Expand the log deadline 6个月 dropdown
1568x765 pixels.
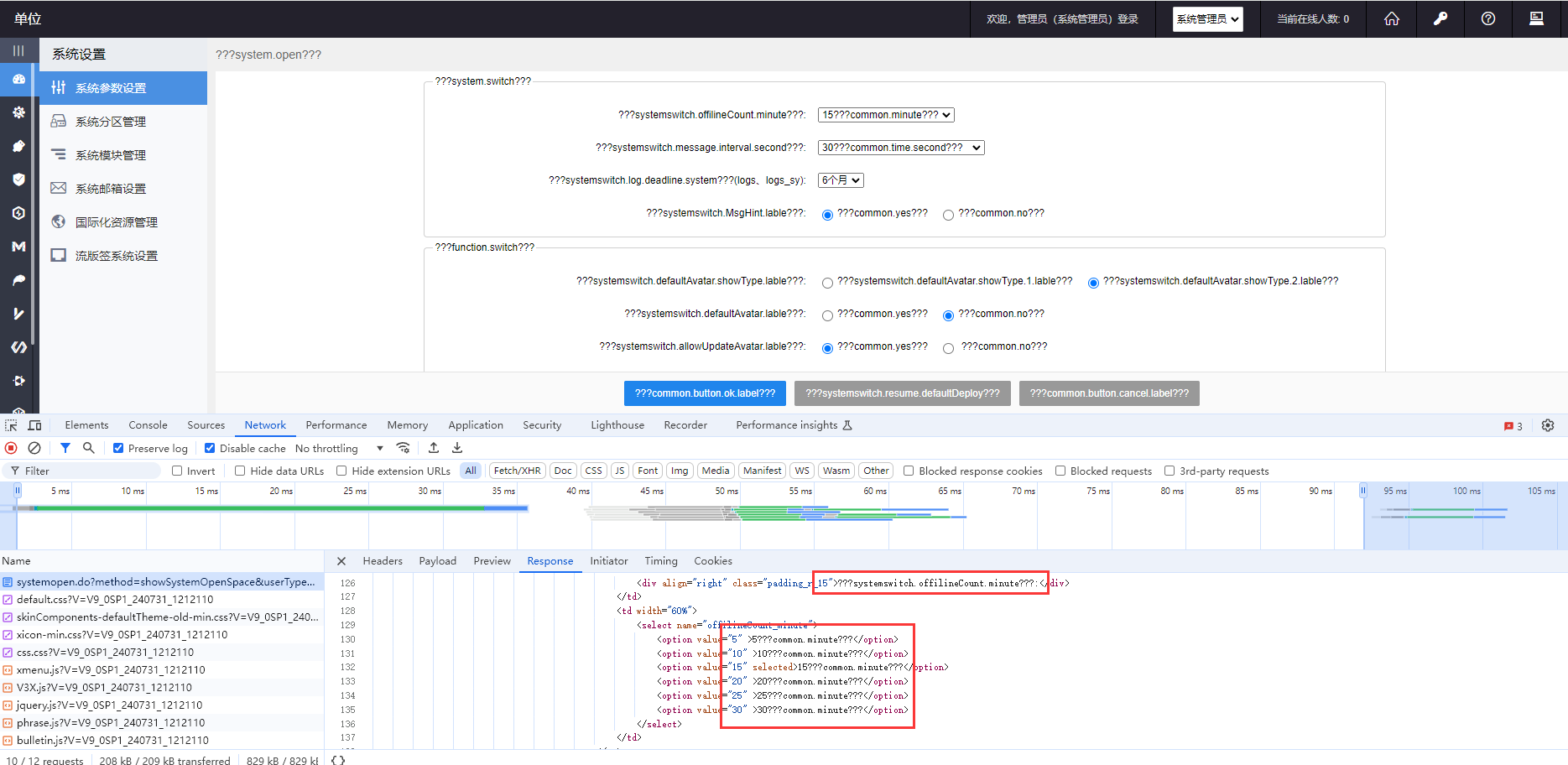click(841, 180)
